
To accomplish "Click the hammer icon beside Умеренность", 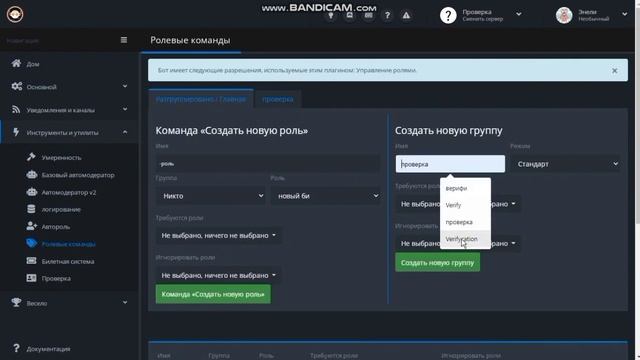I will pos(31,157).
